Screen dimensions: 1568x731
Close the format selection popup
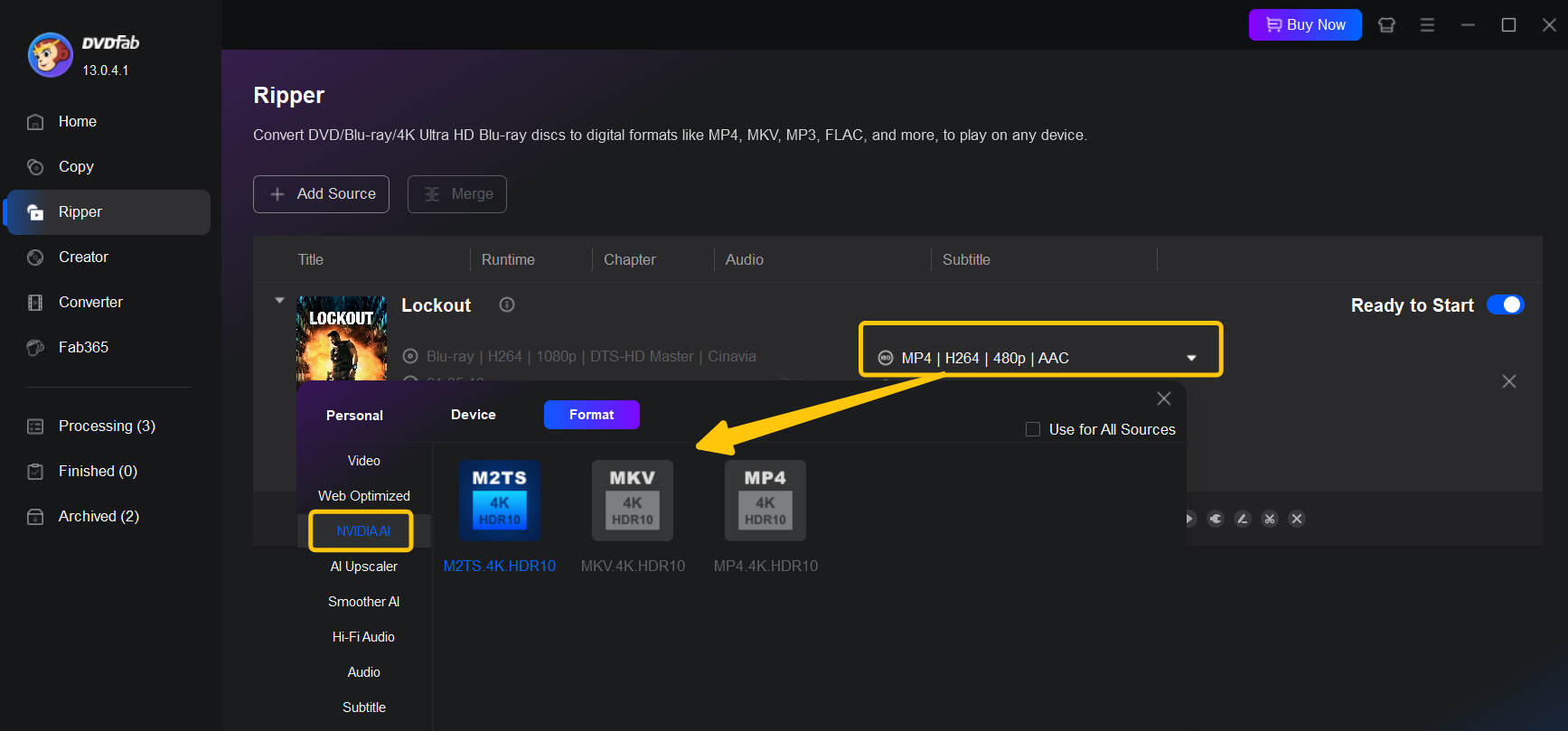[x=1164, y=398]
